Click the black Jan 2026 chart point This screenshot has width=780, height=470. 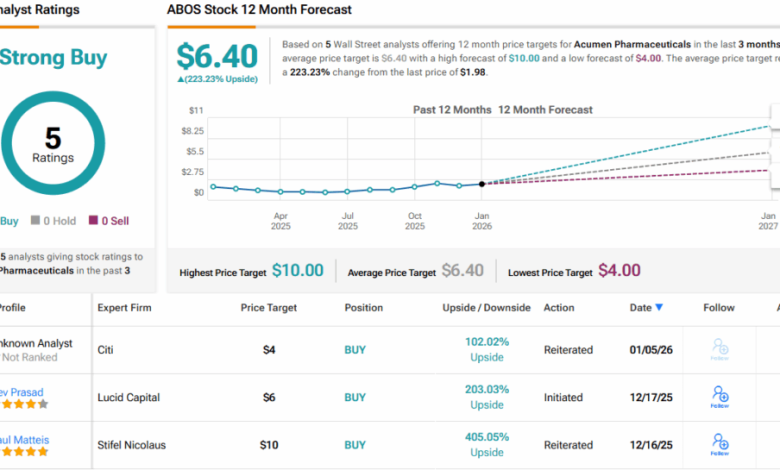[x=482, y=184]
